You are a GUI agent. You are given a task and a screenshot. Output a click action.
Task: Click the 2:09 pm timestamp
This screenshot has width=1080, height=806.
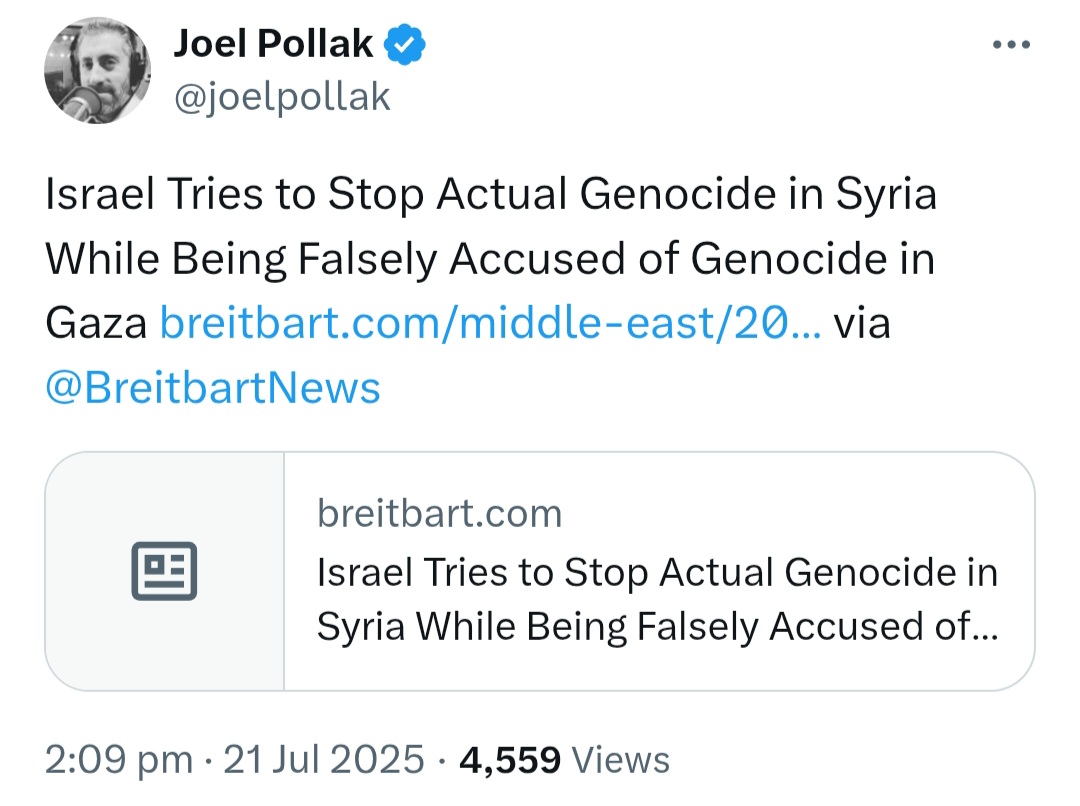(119, 760)
